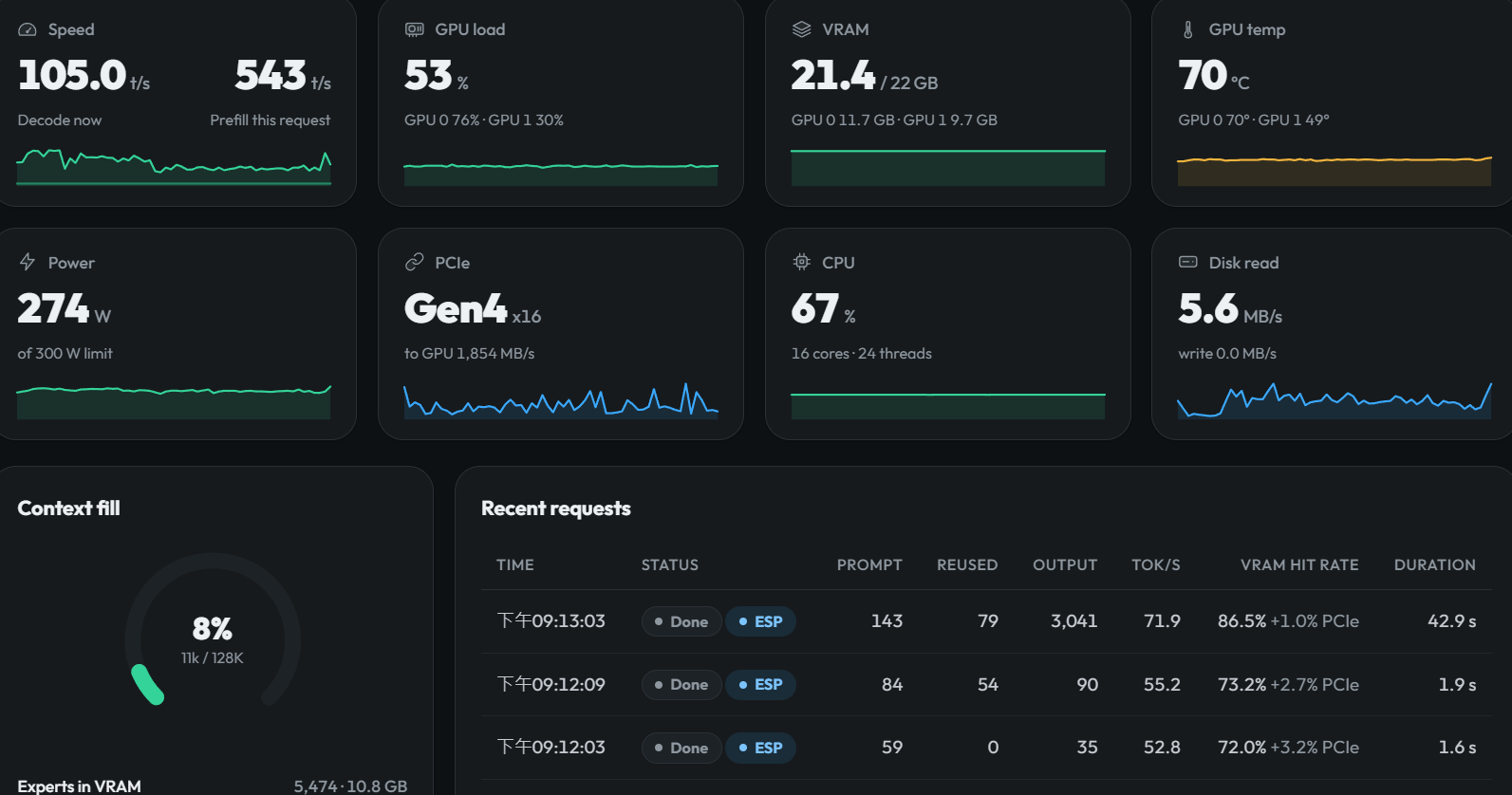Click the output value 3,041
This screenshot has height=795, width=1512.
coord(1074,621)
